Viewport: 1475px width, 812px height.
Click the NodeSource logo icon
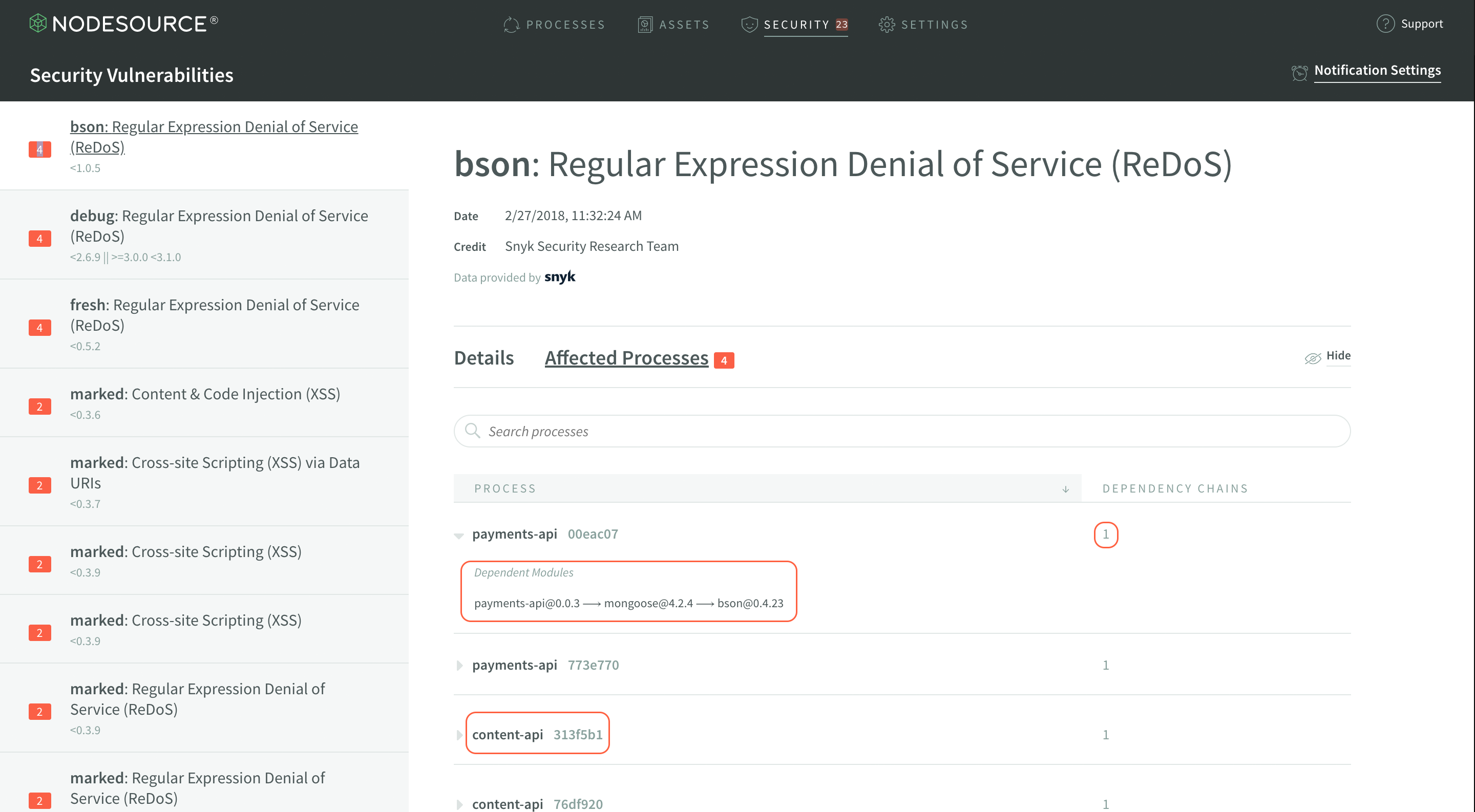38,24
